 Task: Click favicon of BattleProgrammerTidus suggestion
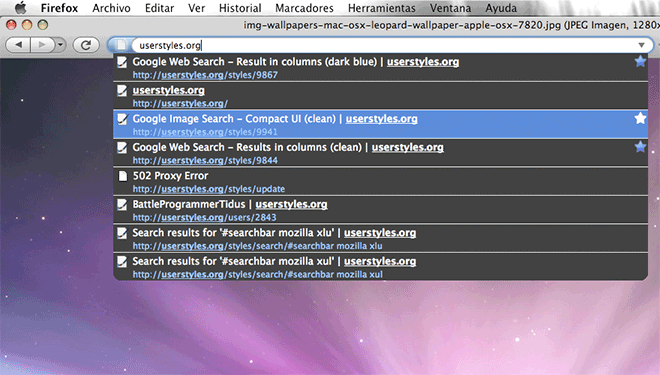pyautogui.click(x=122, y=205)
